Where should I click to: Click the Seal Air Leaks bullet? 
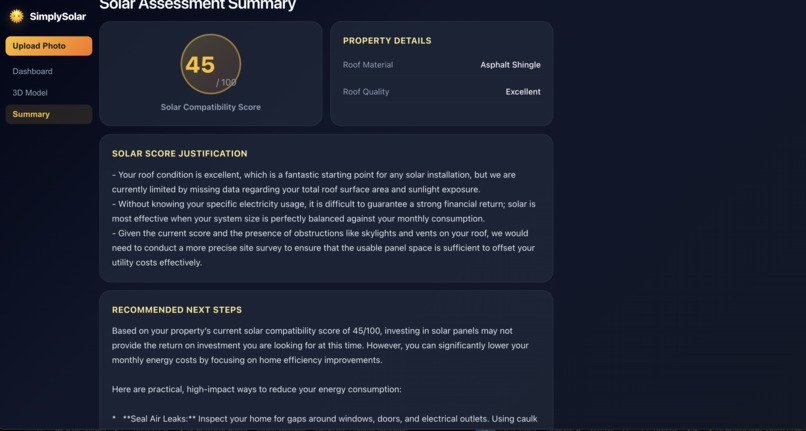coord(325,419)
